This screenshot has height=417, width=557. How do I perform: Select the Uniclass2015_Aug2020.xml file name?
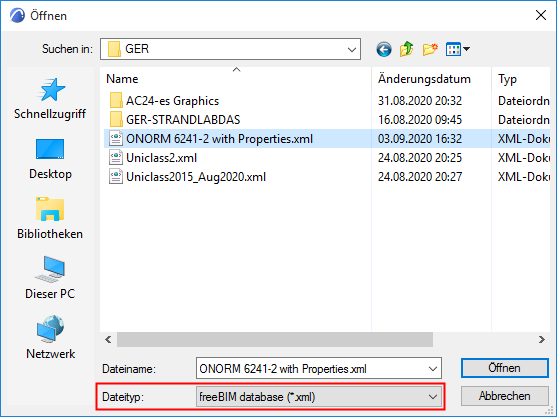click(196, 177)
